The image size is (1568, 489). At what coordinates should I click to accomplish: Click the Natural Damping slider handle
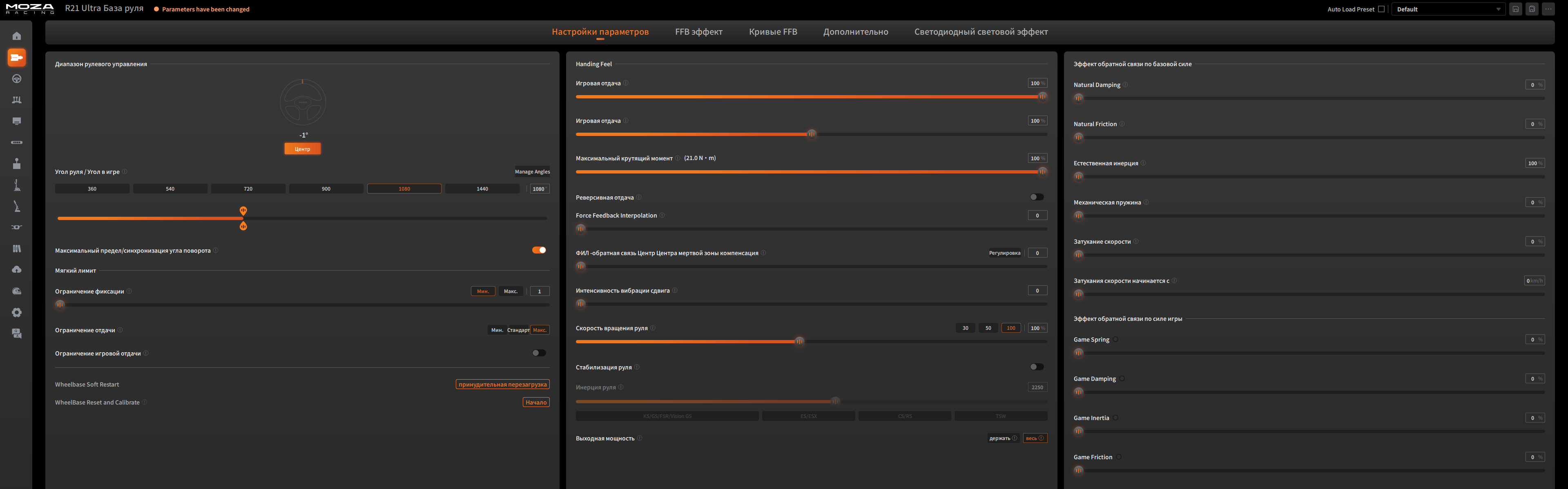1079,98
